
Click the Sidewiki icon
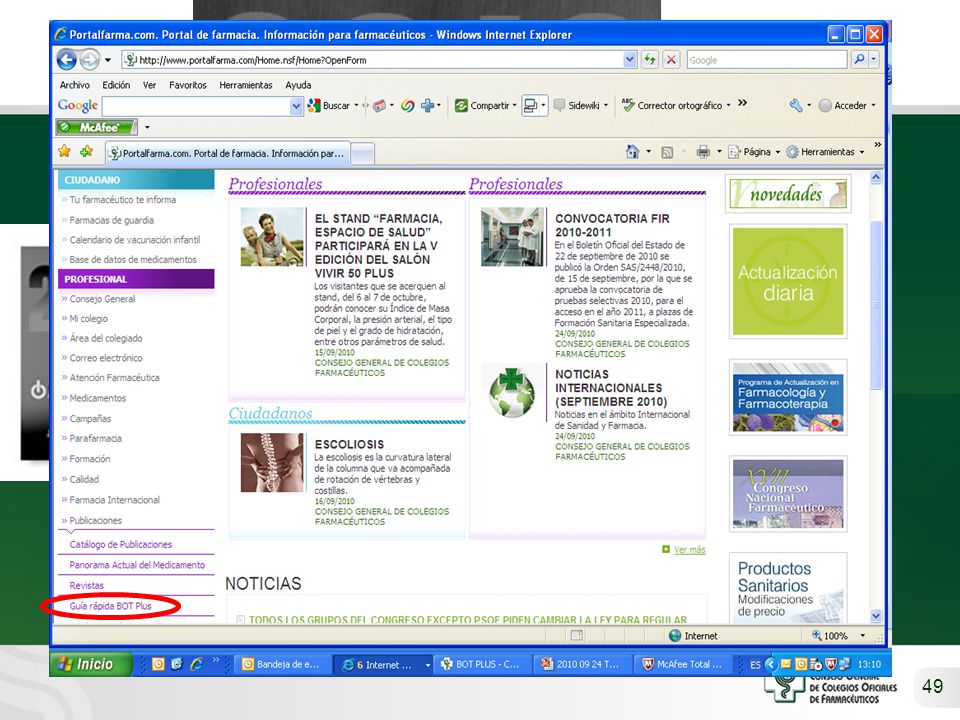(x=559, y=105)
